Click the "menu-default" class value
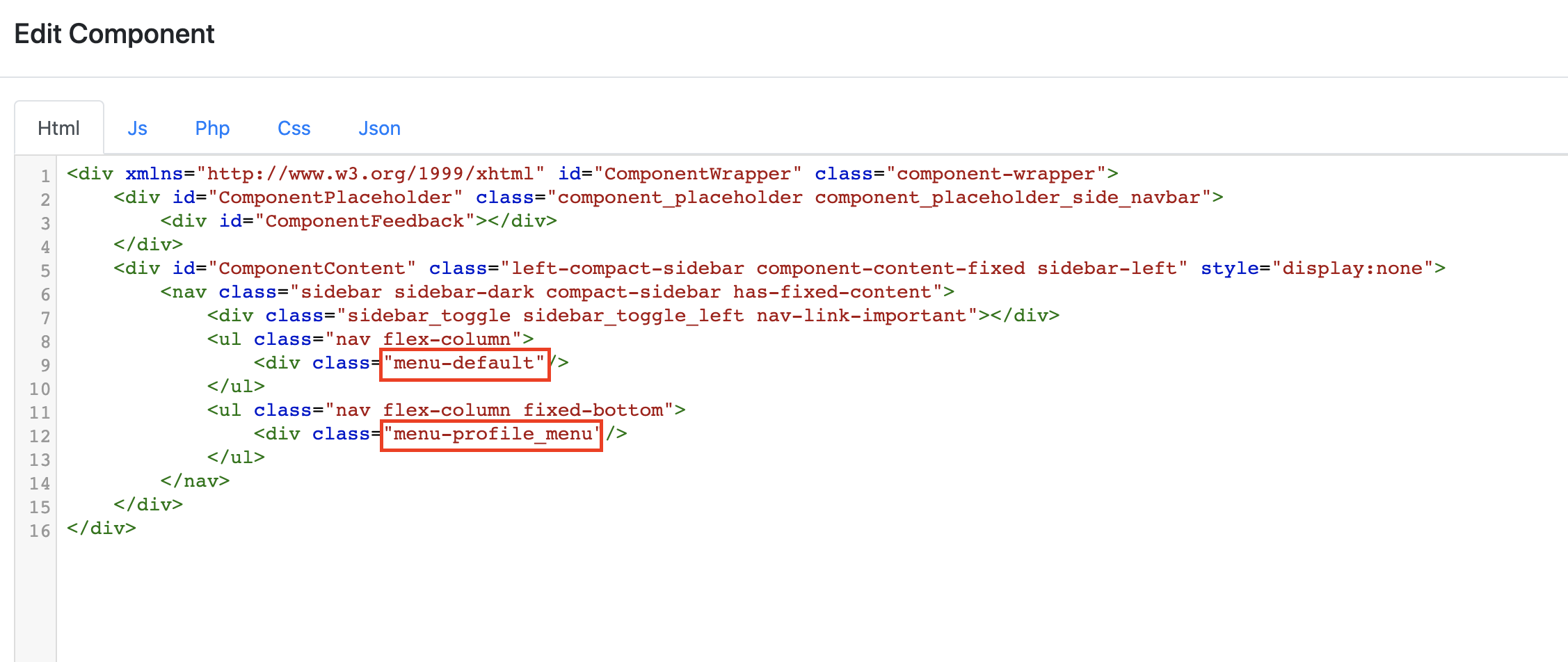Image resolution: width=1568 pixels, height=662 pixels. tap(464, 363)
